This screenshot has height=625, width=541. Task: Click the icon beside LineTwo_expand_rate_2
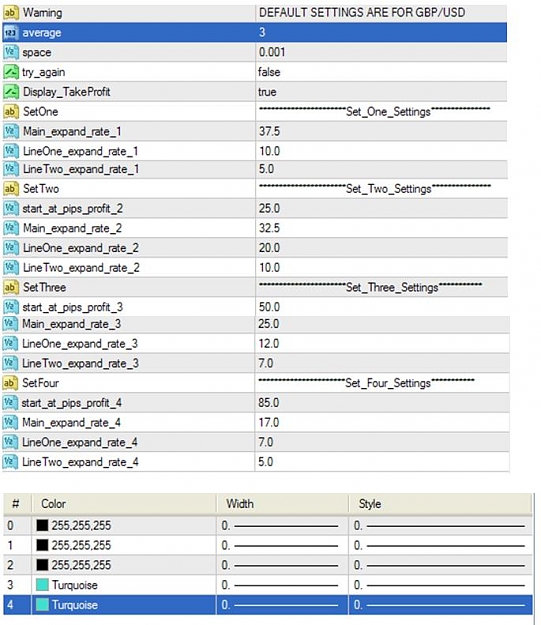10,267
